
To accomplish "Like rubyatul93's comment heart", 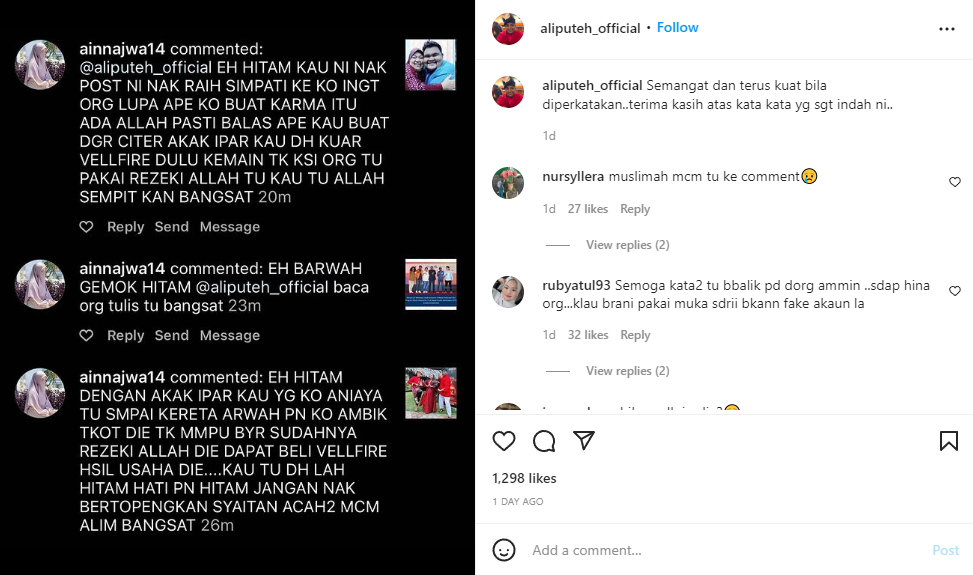I will click(954, 291).
